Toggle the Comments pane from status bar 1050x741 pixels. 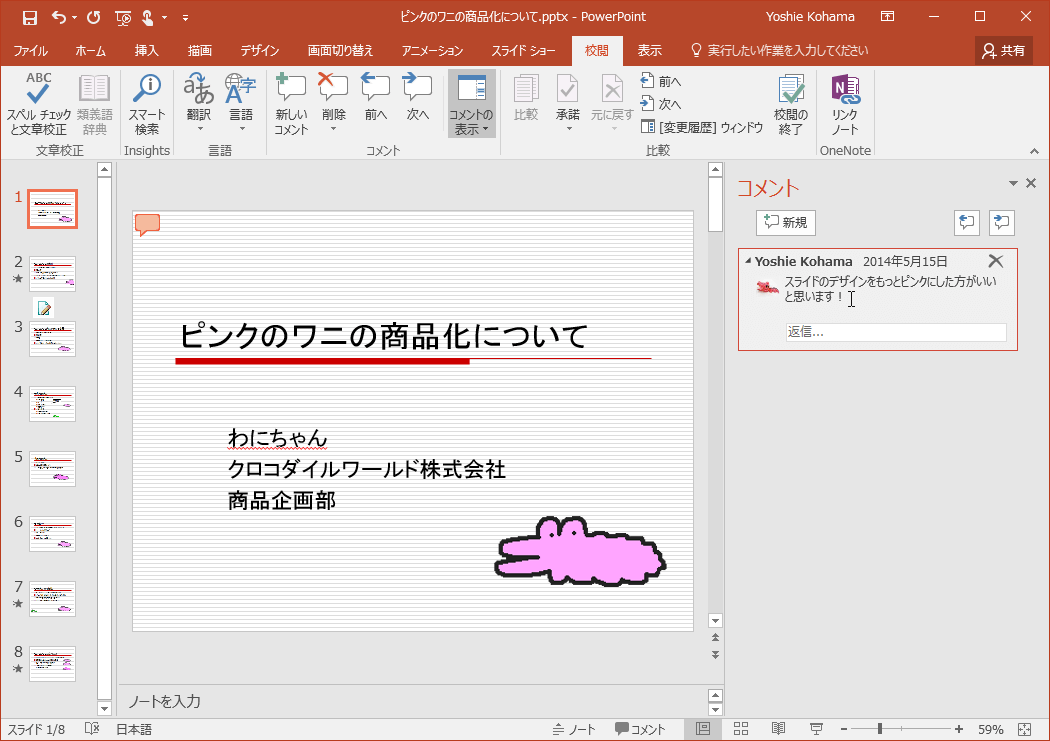(640, 729)
